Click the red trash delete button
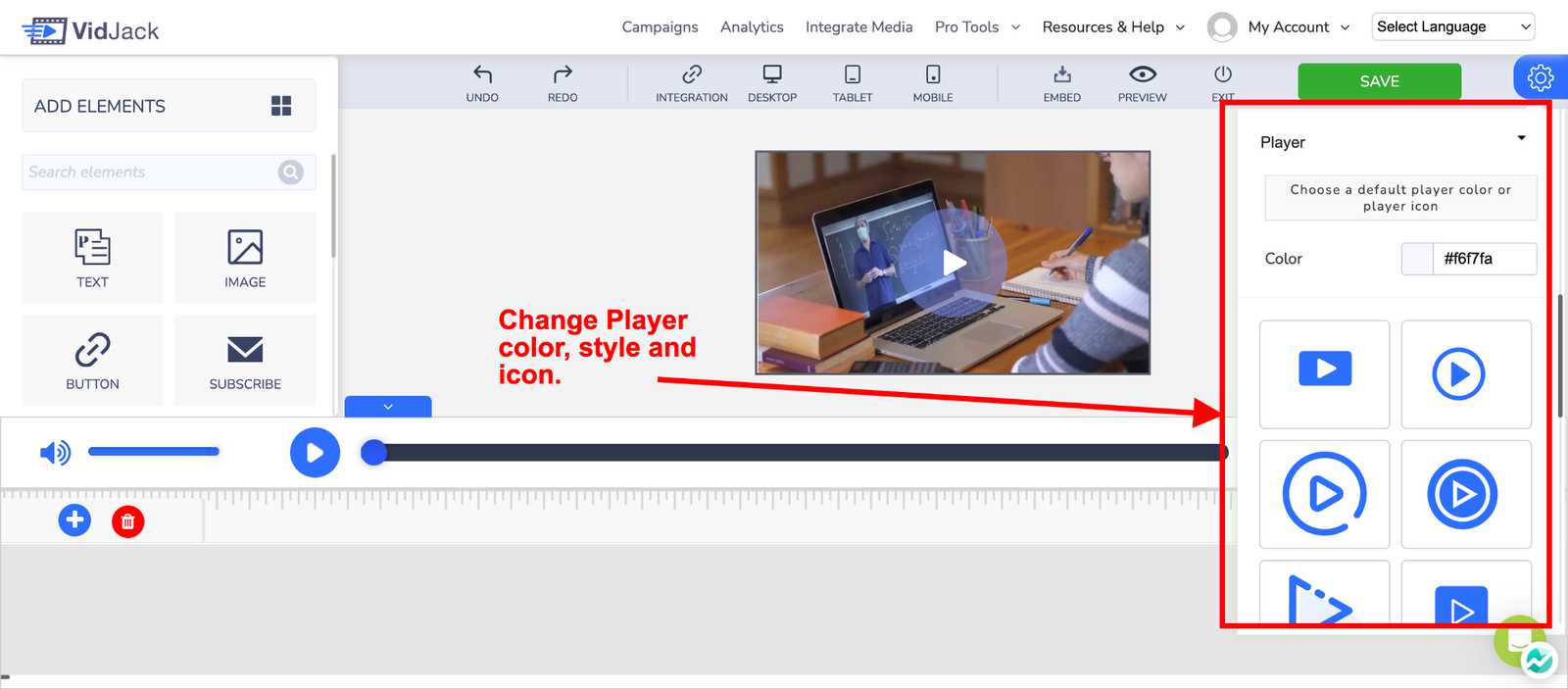Image resolution: width=1568 pixels, height=689 pixels. pyautogui.click(x=128, y=521)
